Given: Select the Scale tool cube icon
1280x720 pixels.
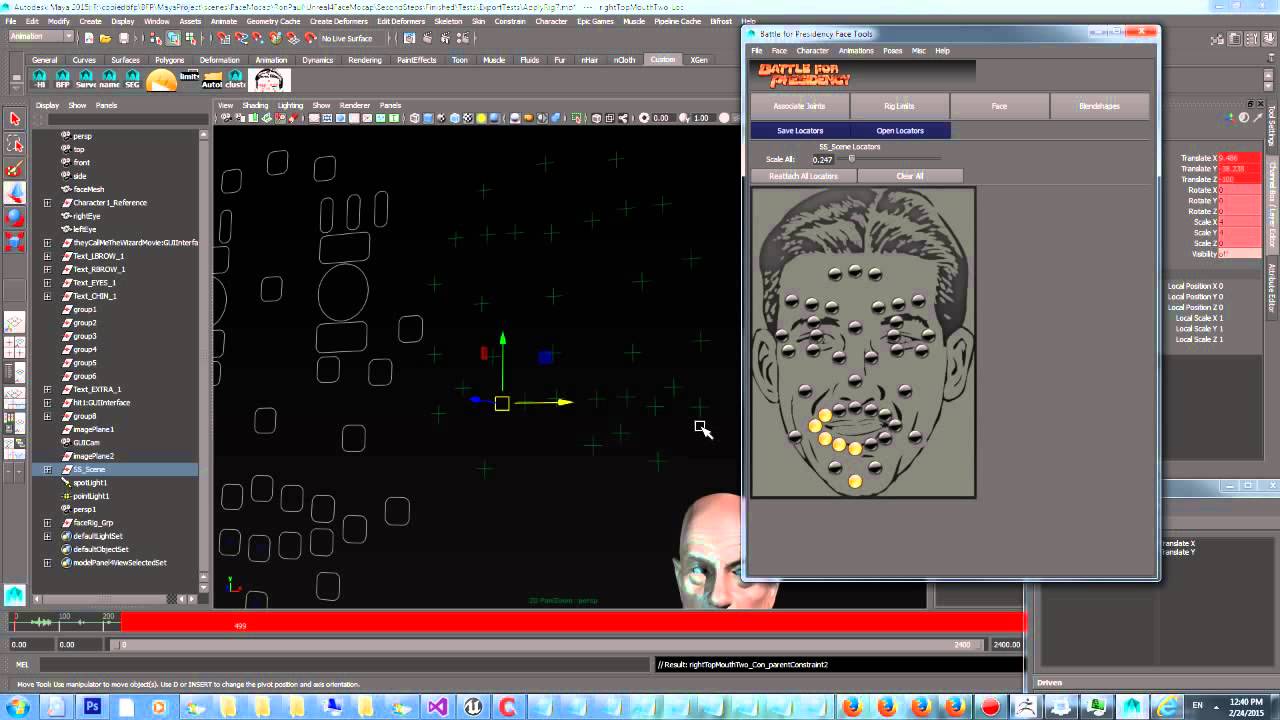Looking at the screenshot, I should [x=14, y=241].
